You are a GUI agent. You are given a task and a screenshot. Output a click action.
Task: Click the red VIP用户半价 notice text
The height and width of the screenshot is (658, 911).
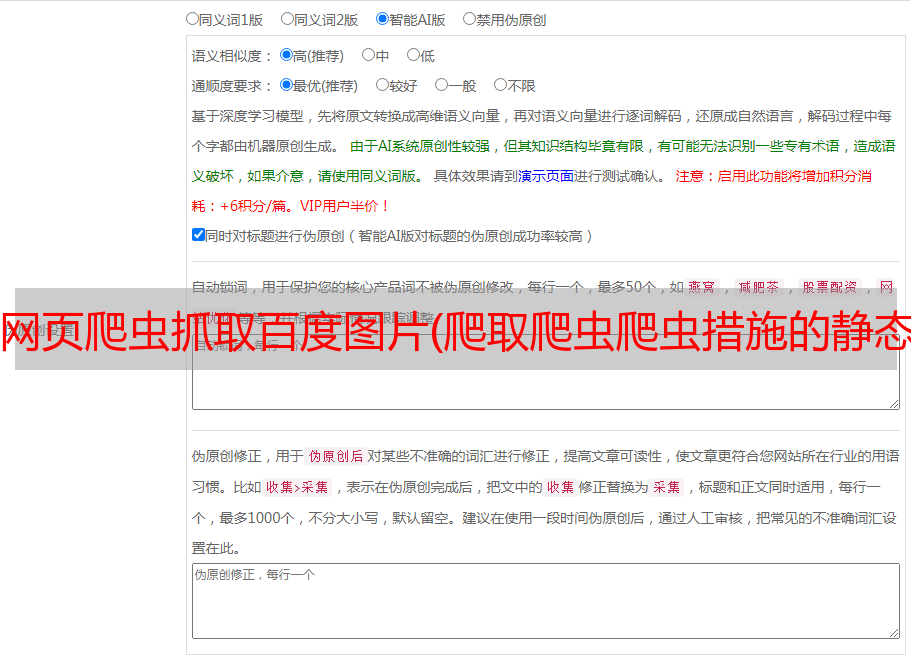click(x=344, y=206)
